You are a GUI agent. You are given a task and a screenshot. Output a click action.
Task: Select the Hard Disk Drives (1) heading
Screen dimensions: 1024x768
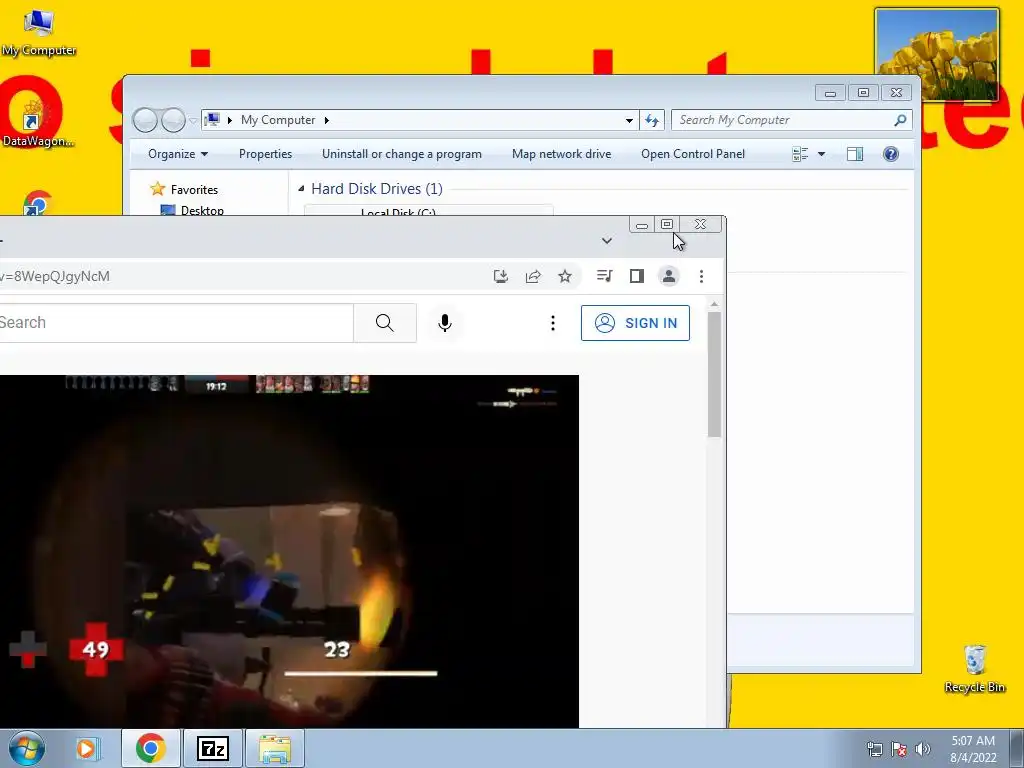(x=377, y=189)
